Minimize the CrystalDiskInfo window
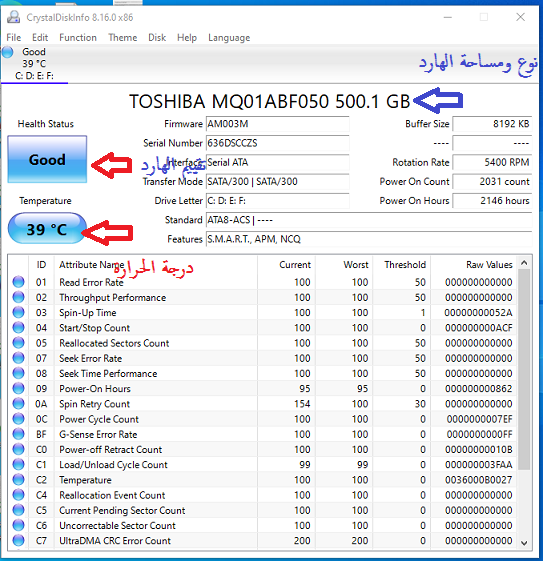 [448, 17]
